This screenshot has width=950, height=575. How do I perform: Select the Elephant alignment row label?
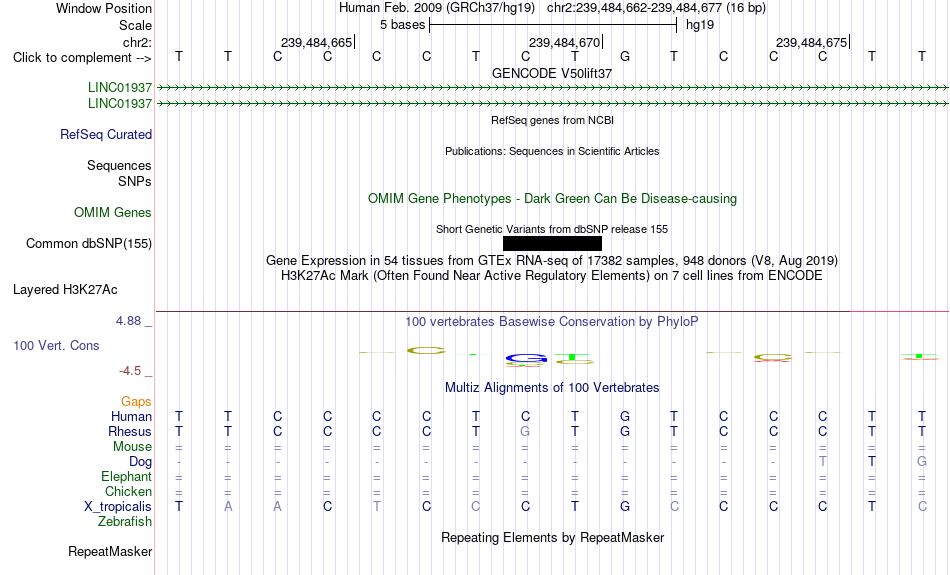tap(126, 477)
